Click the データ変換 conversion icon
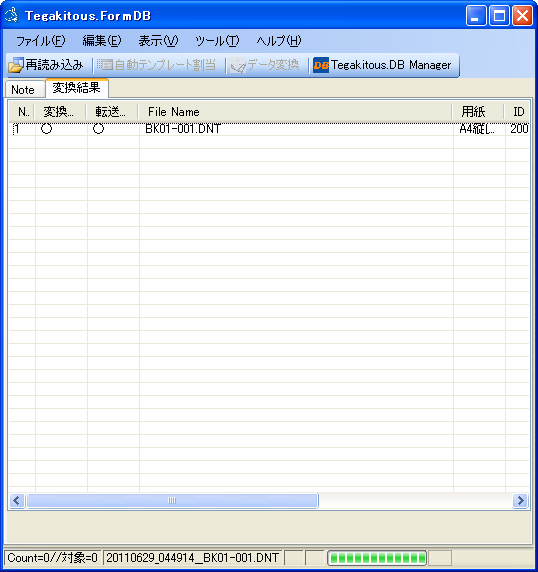The image size is (538, 572). pyautogui.click(x=238, y=65)
